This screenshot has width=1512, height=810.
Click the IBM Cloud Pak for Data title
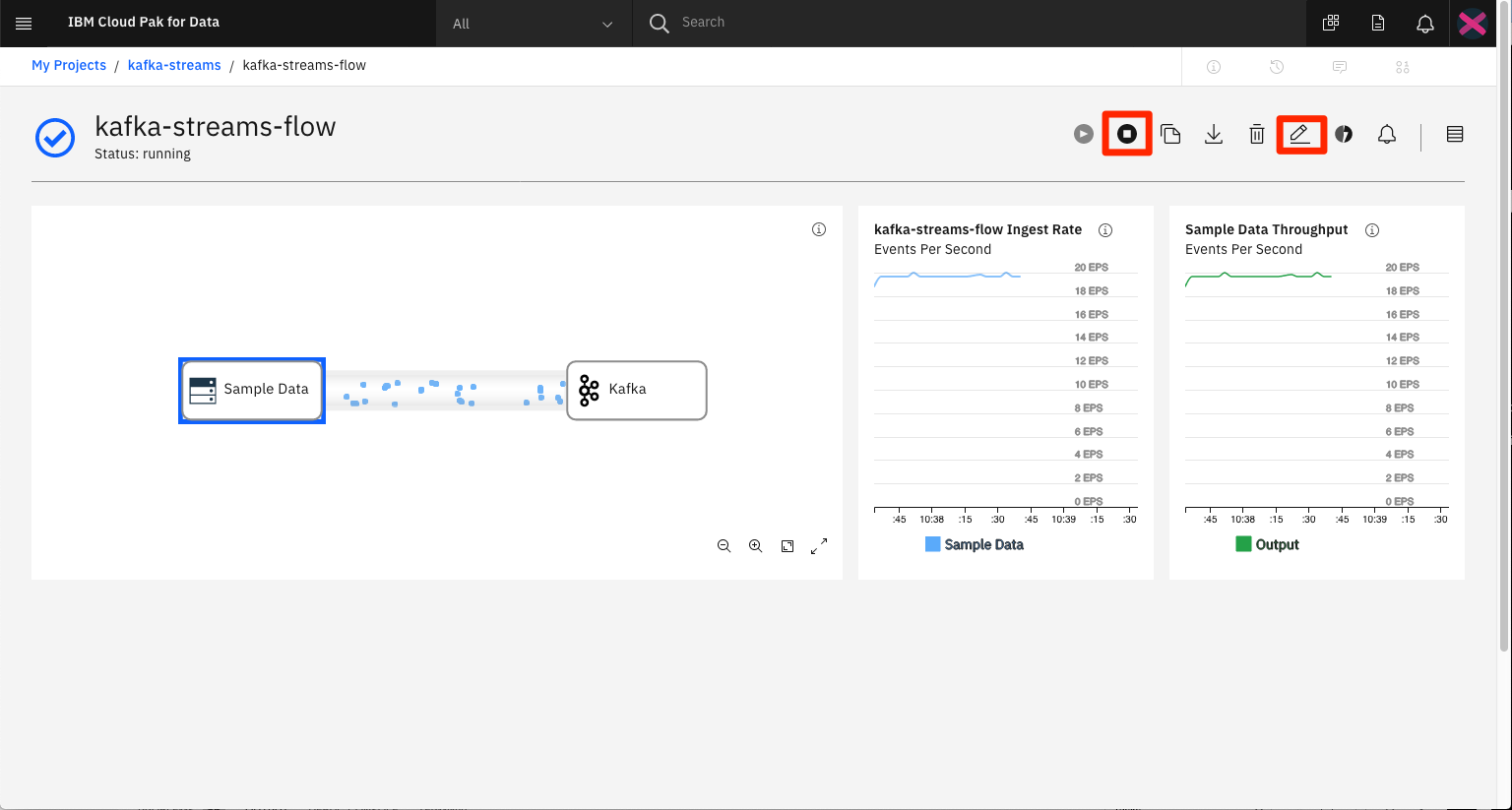tap(144, 22)
